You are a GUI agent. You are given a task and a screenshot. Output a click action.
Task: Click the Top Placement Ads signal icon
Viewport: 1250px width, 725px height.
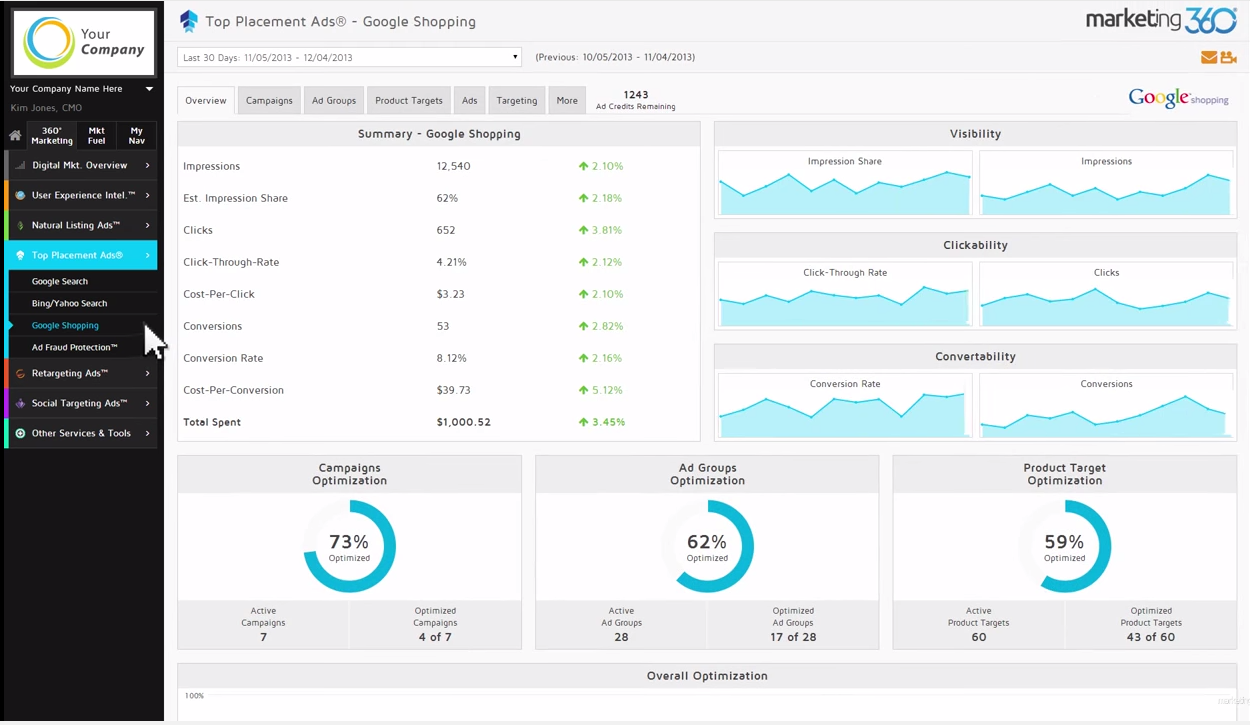pyautogui.click(x=19, y=255)
